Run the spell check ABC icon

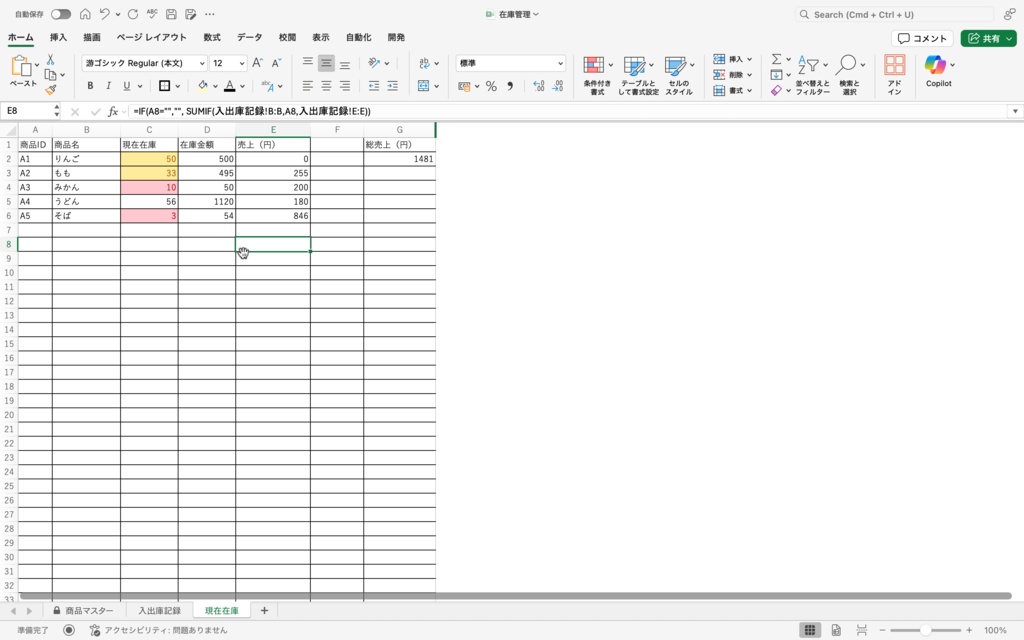[152, 14]
